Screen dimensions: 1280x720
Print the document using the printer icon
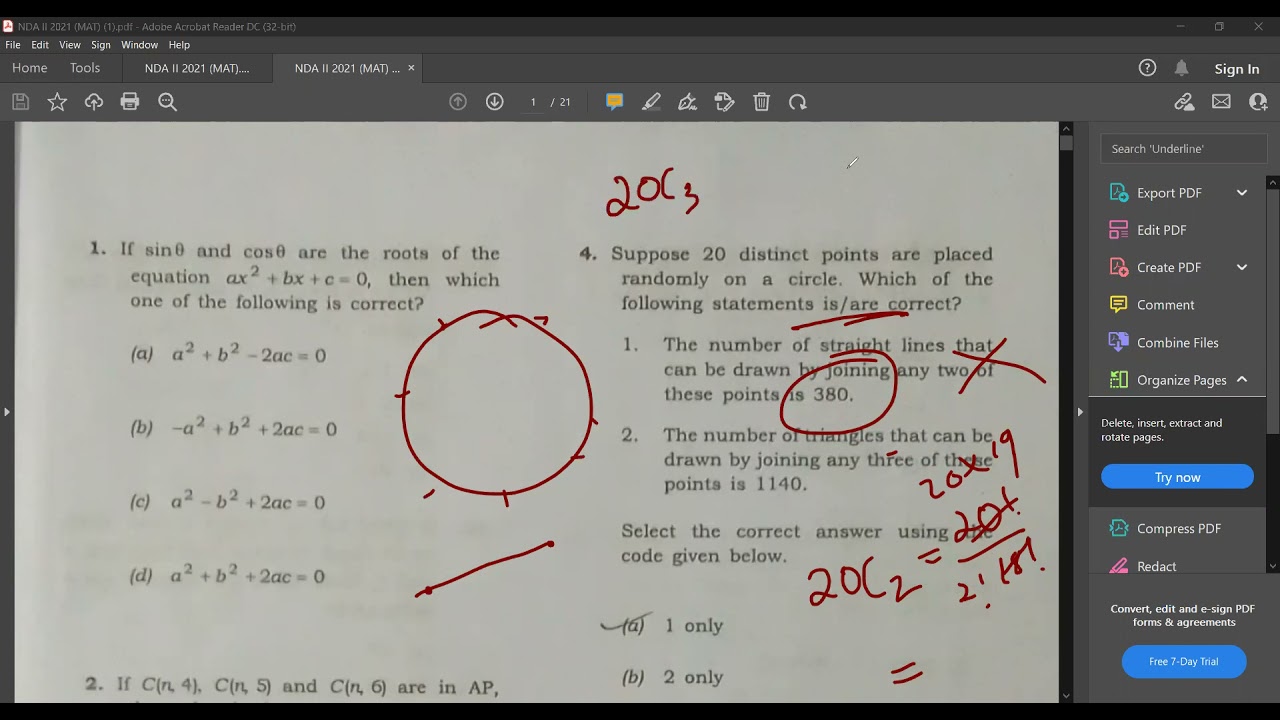pos(130,102)
